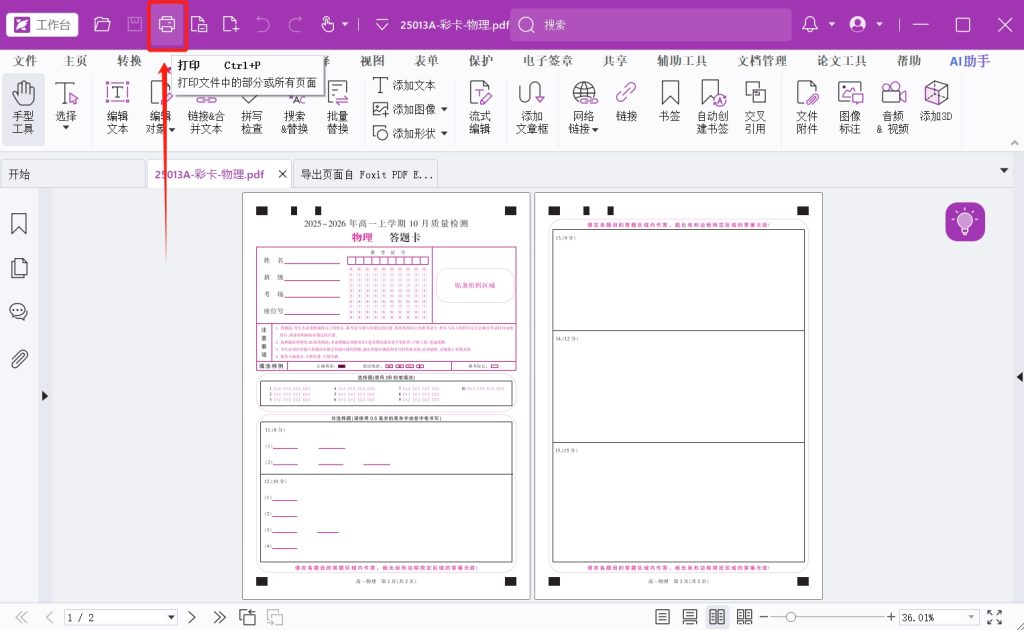Open the 书签 bookmark tool in ribbon
Screen dimensions: 1024x630
pos(669,108)
